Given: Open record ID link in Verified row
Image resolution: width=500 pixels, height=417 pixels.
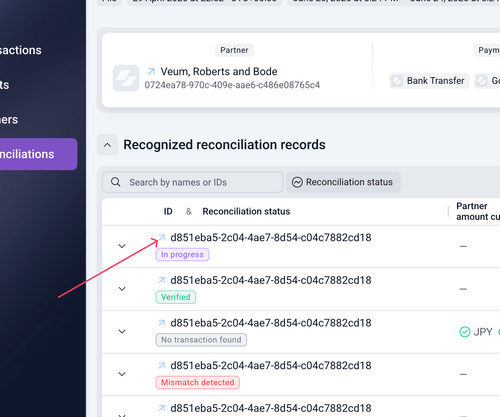Looking at the screenshot, I should (271, 280).
